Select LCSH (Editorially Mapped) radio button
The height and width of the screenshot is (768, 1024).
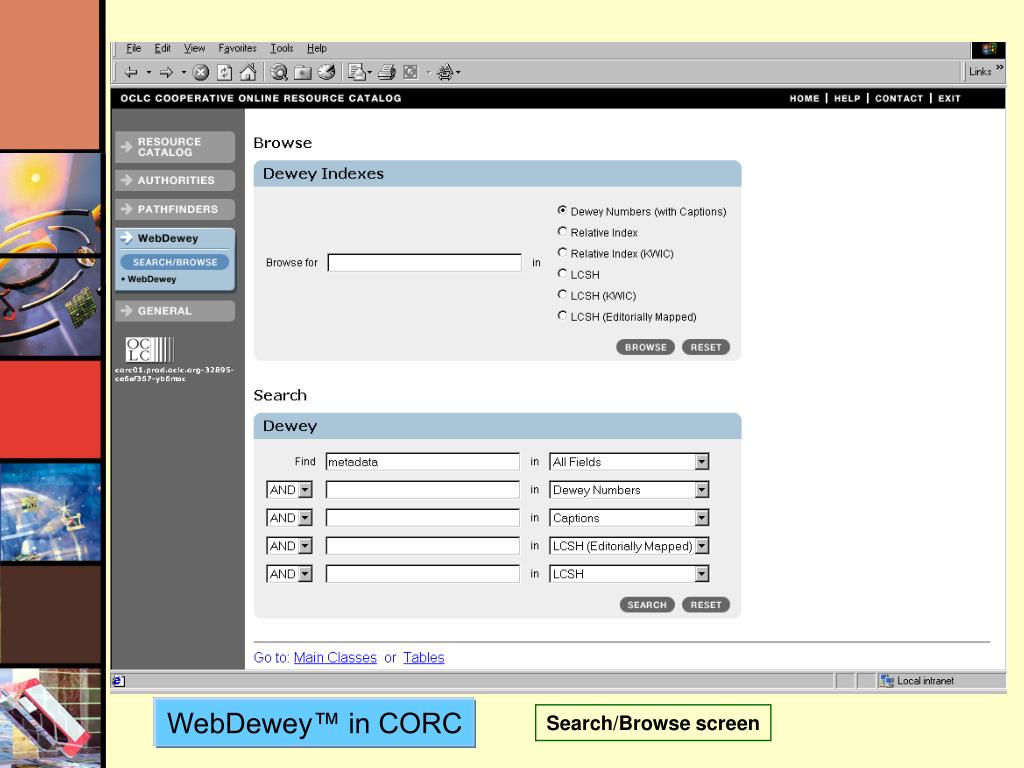562,315
